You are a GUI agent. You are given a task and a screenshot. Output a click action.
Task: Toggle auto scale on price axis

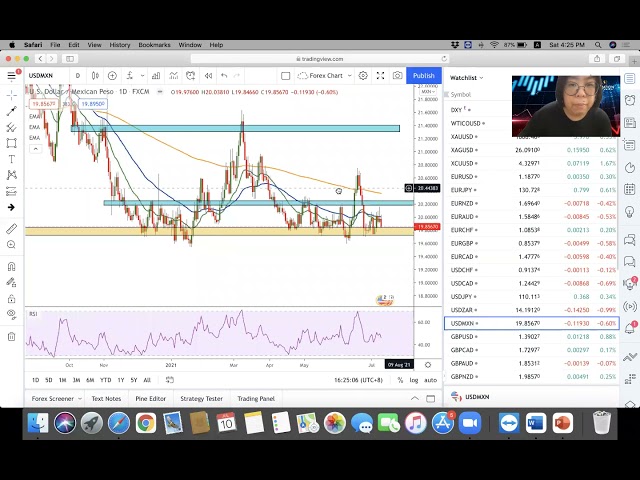[x=430, y=380]
